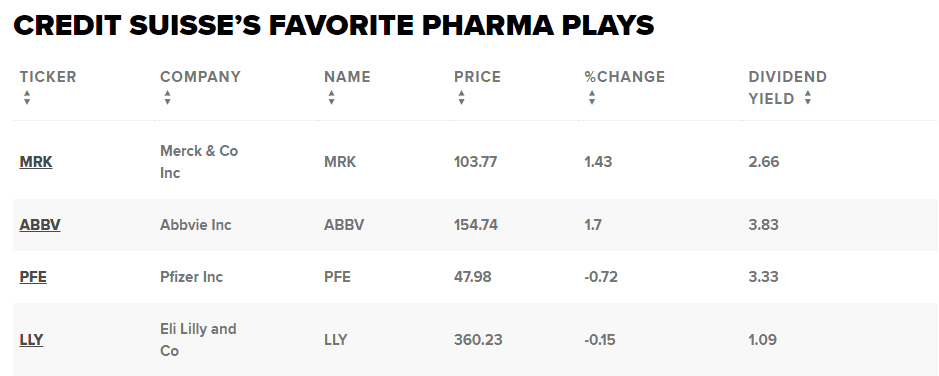
Task: Click the %CHANGE column header
Action: (625, 77)
